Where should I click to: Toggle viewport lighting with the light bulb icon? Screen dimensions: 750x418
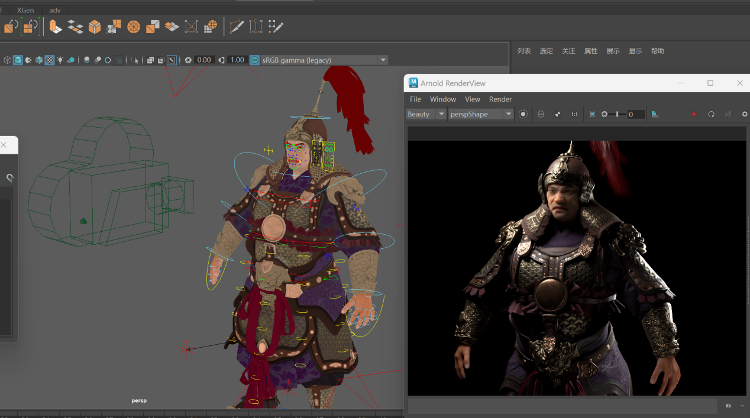(62, 60)
